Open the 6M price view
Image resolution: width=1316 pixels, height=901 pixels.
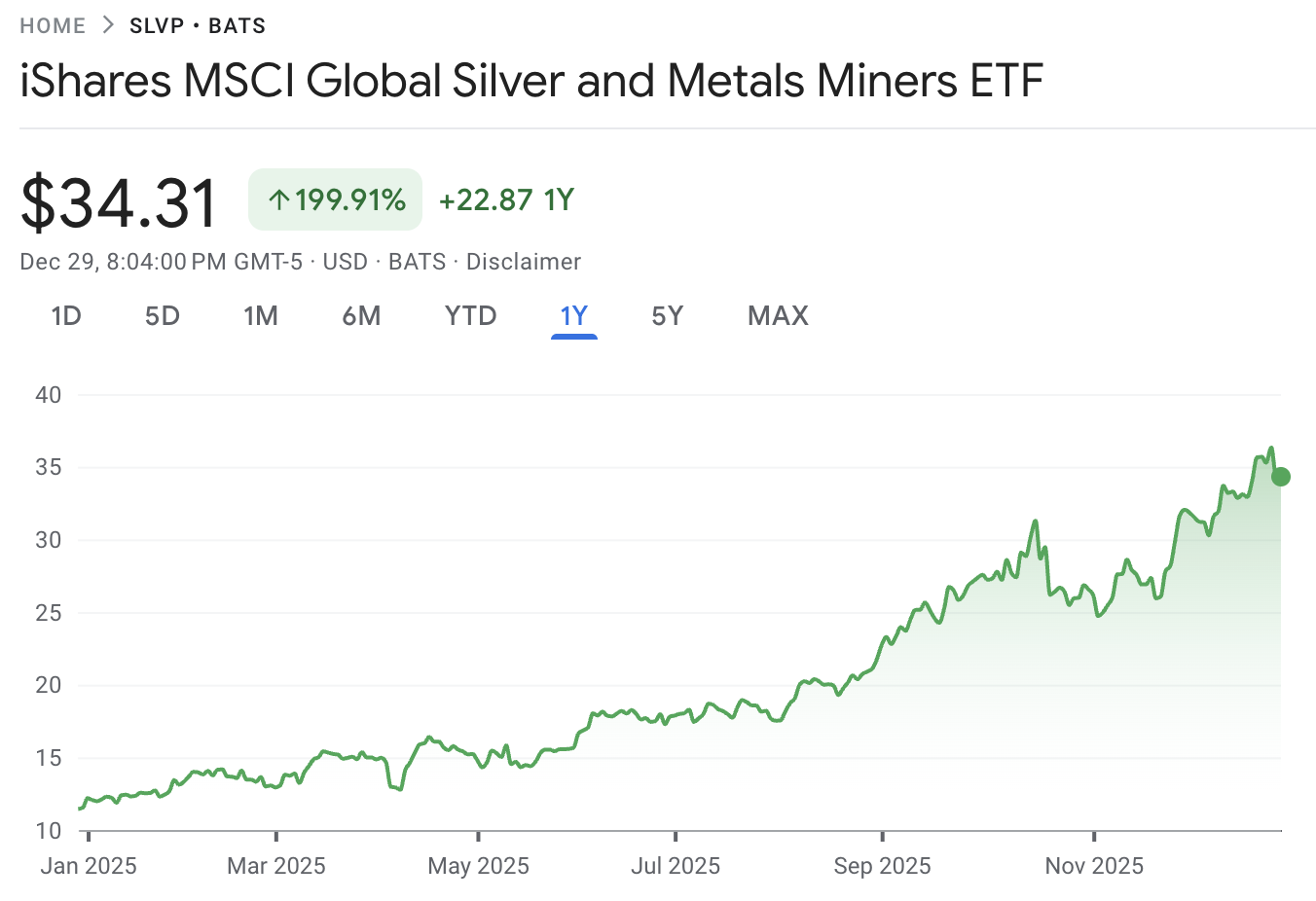point(361,315)
